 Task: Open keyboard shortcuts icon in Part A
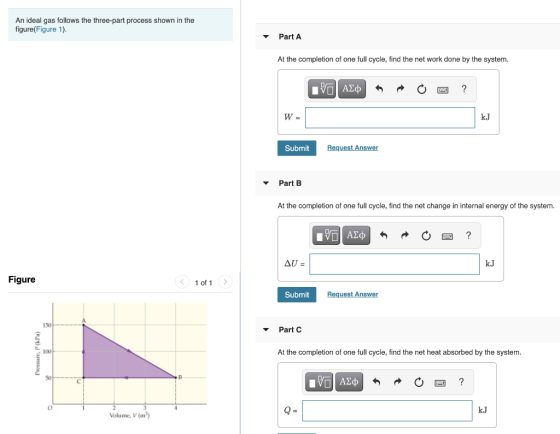pyautogui.click(x=442, y=90)
